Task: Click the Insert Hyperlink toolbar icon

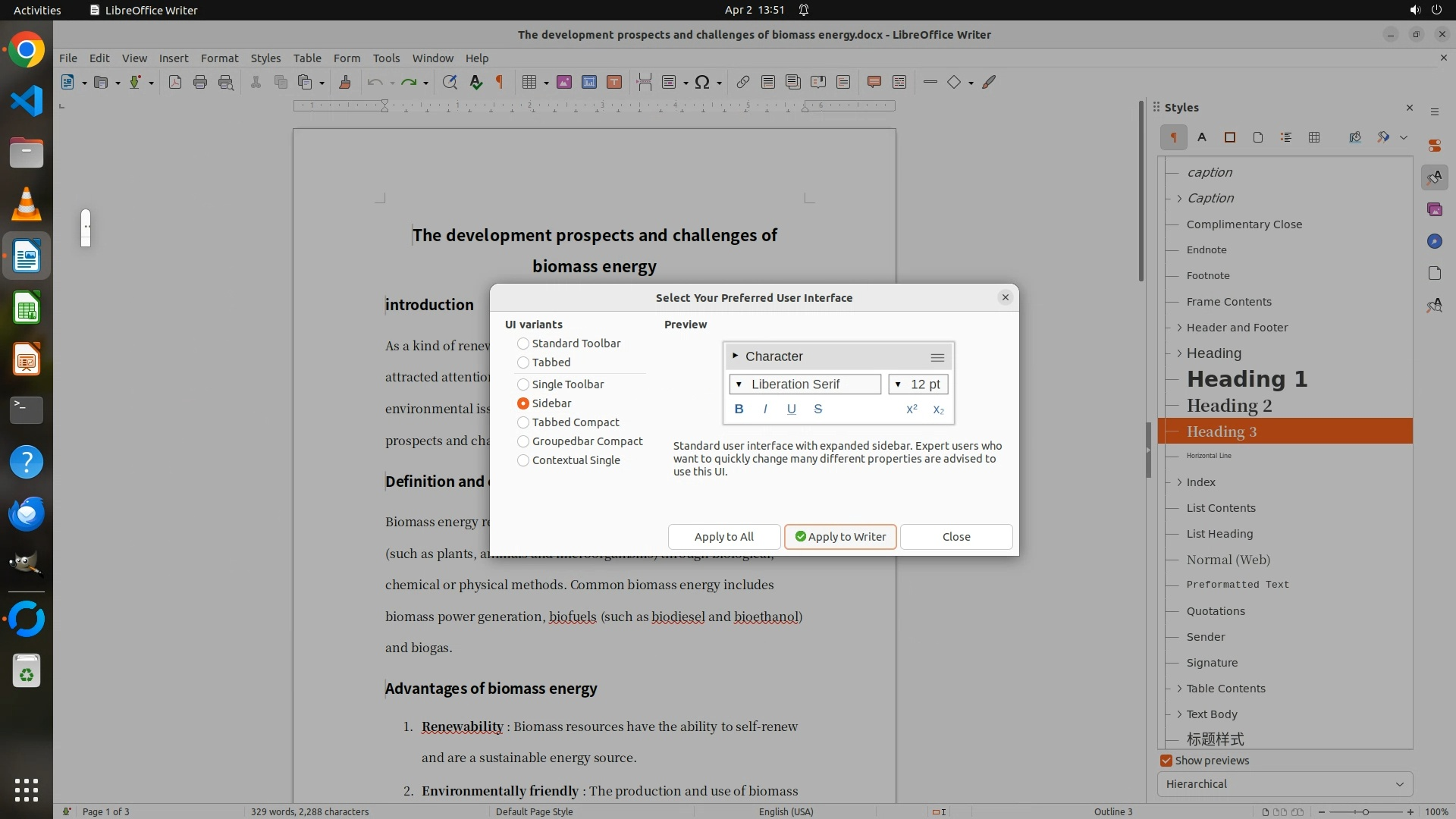Action: [x=743, y=83]
